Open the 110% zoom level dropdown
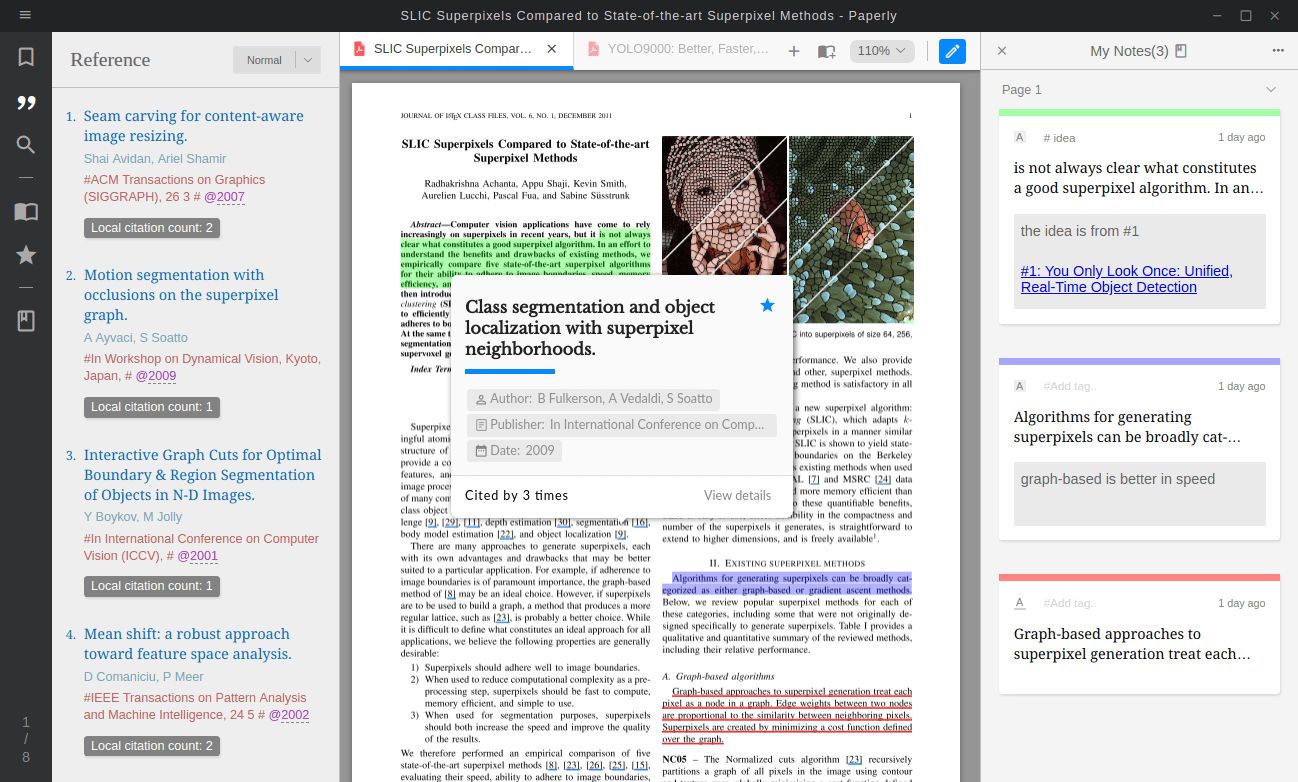Viewport: 1298px width, 782px height. click(x=881, y=50)
